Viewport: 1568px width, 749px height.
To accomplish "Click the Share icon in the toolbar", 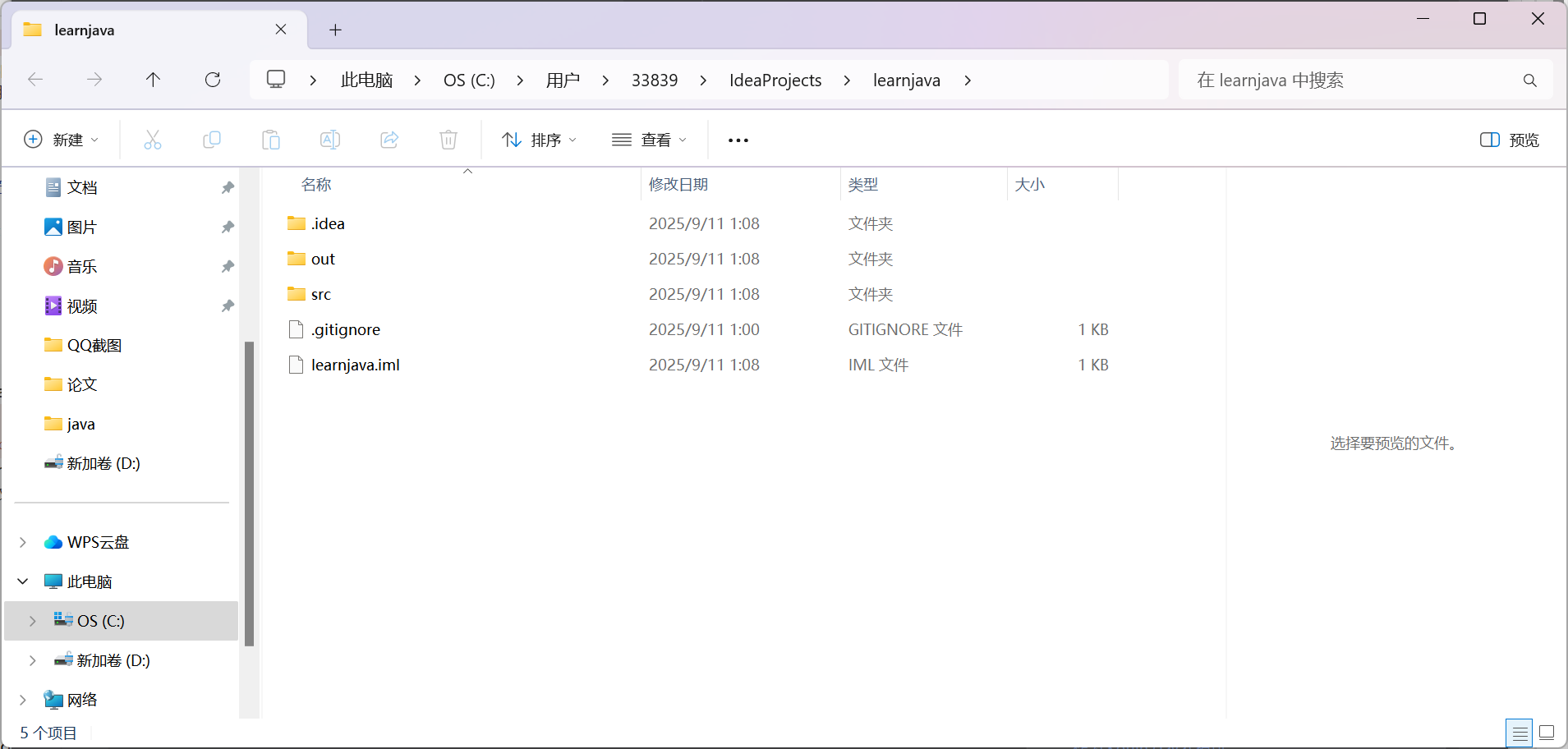I will [x=389, y=139].
